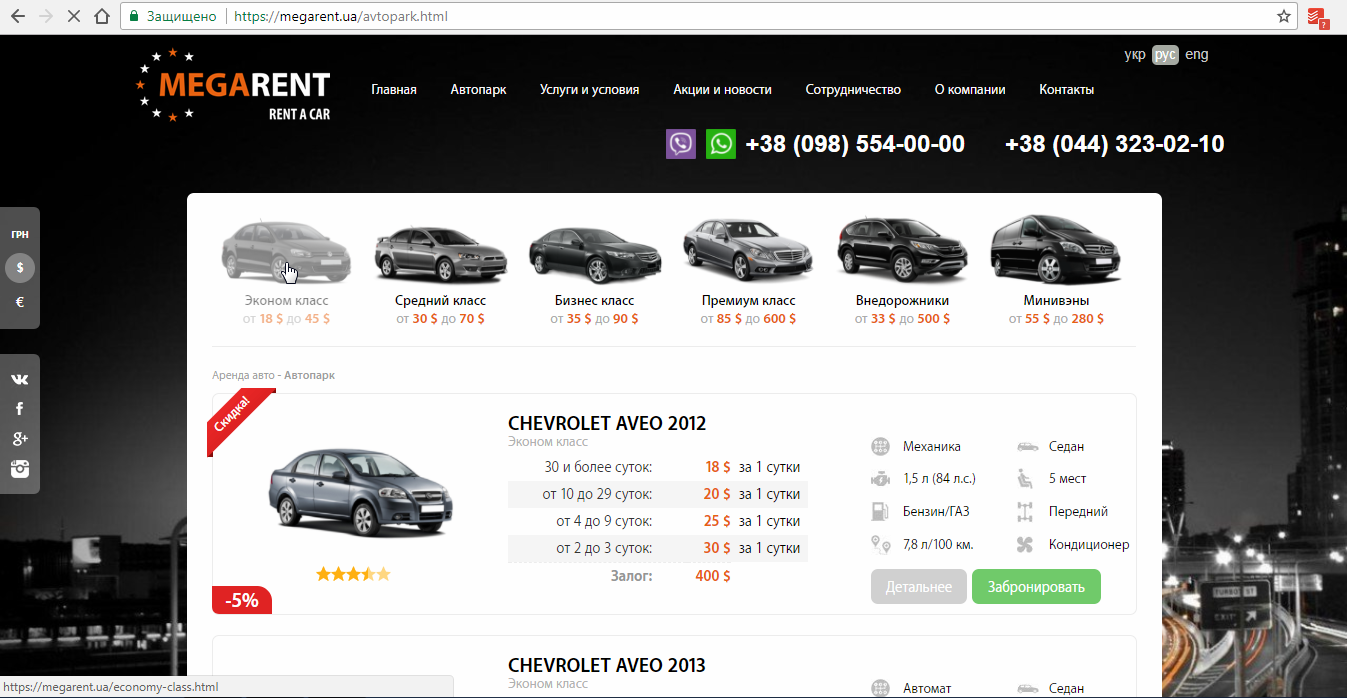Screen dimensions: 1347x698
Task: Click the 'от 4 до 9 суток' price row
Action: 658,521
